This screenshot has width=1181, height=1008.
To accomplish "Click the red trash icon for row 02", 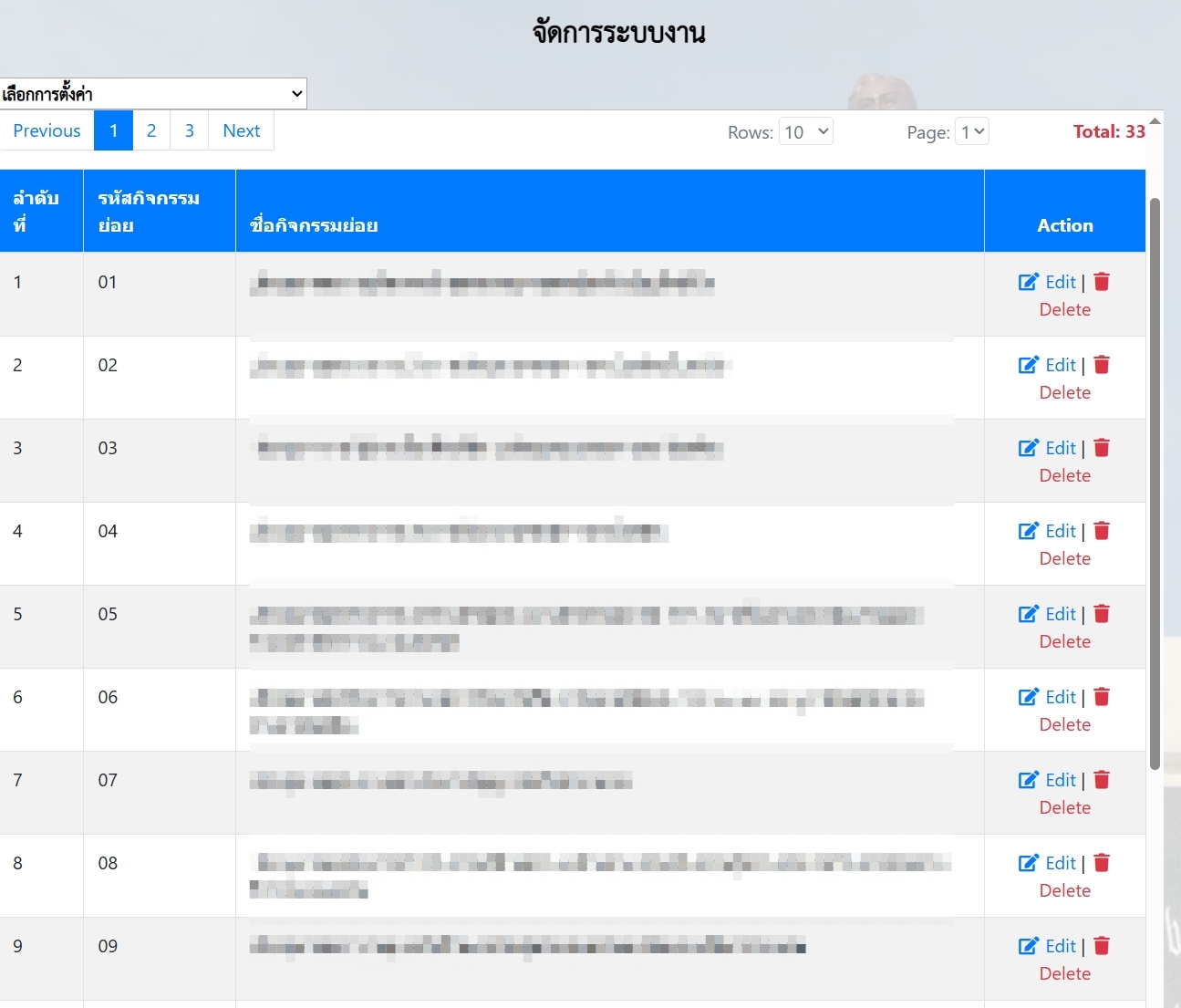I will (1102, 365).
